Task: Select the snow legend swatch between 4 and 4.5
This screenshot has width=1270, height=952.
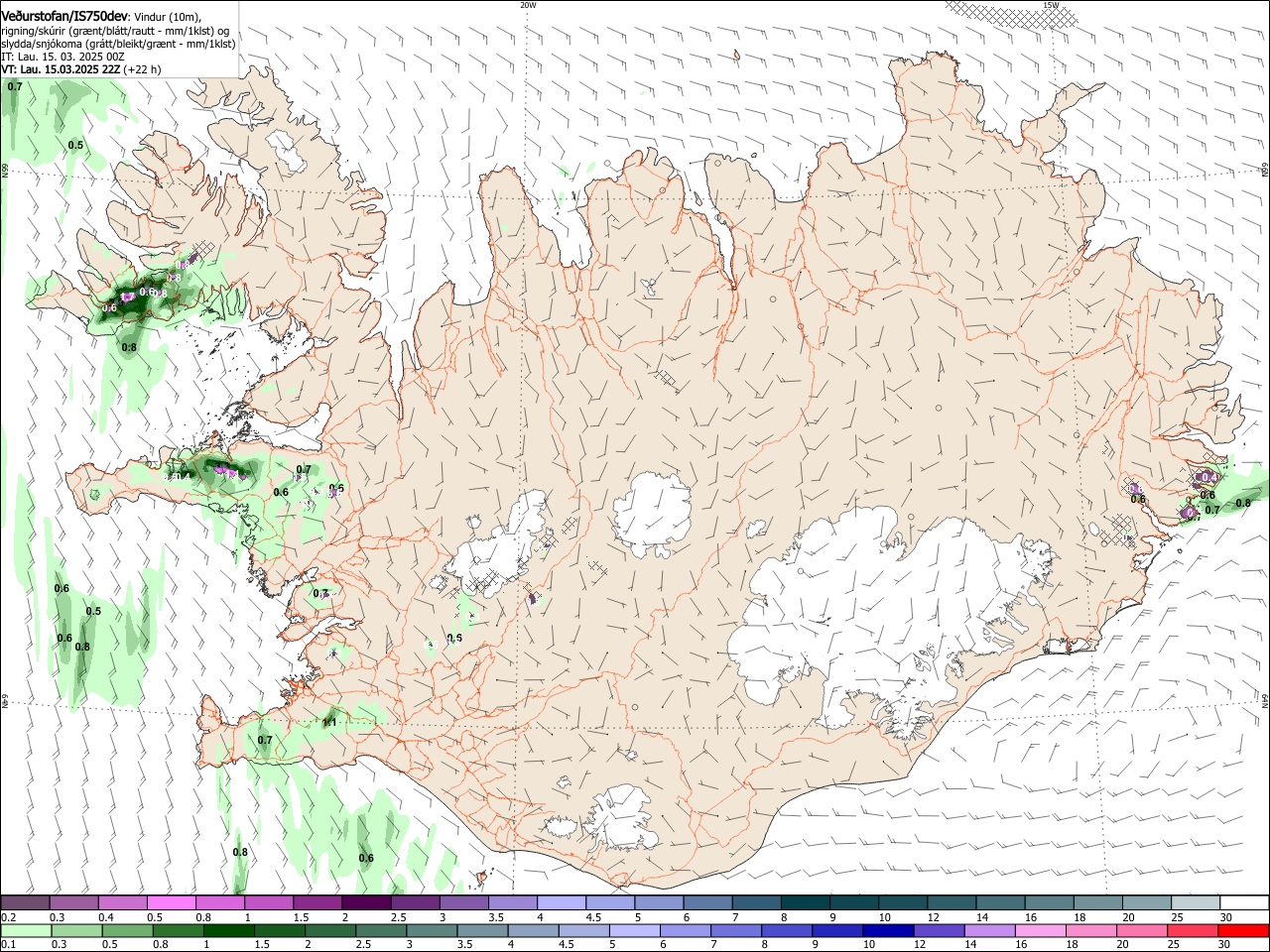Action: click(x=562, y=902)
